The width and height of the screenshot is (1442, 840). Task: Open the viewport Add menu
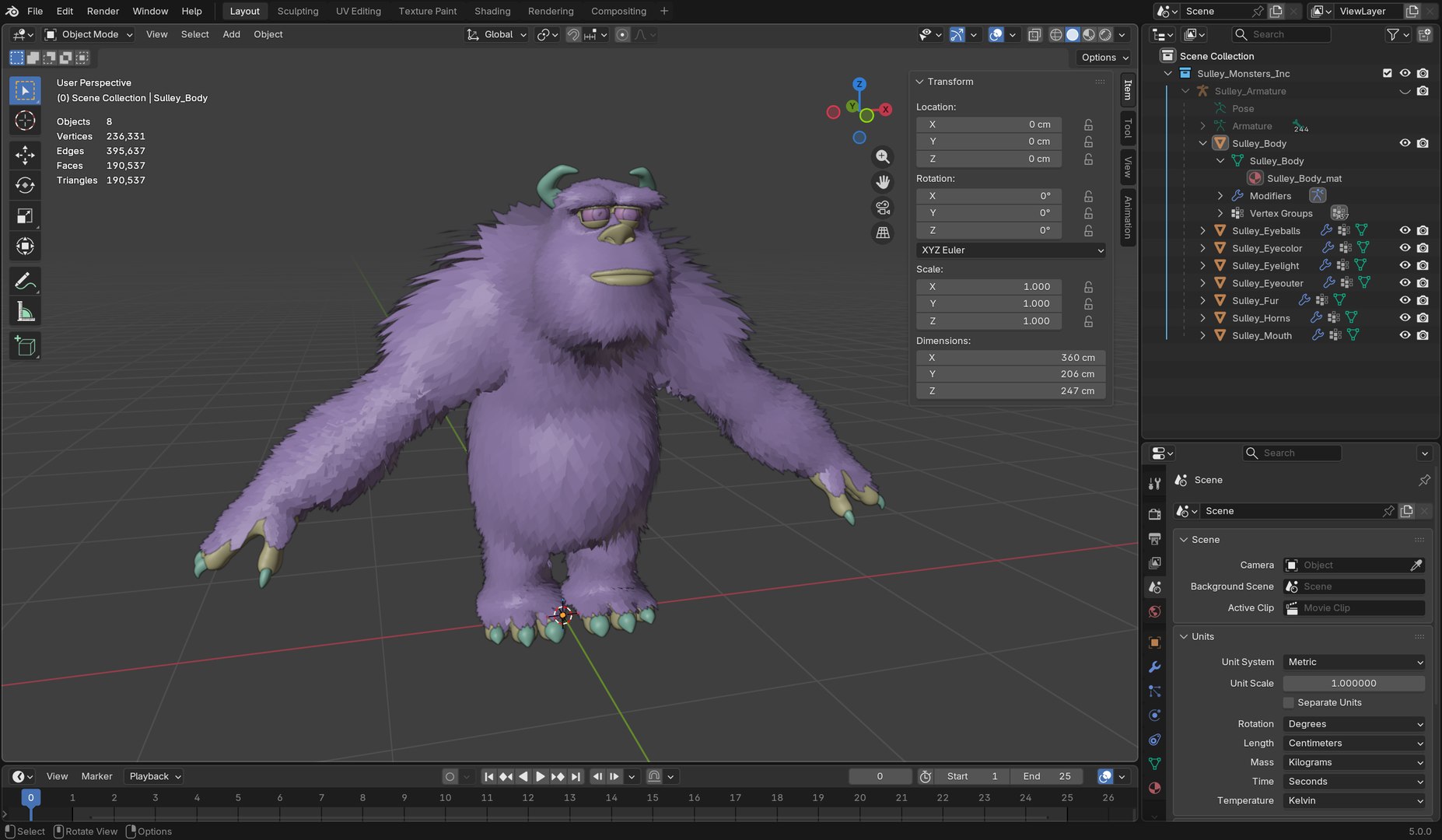[231, 34]
